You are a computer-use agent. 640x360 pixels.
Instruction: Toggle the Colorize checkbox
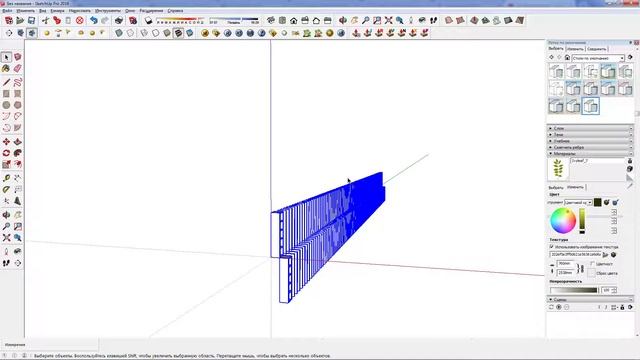pos(593,264)
